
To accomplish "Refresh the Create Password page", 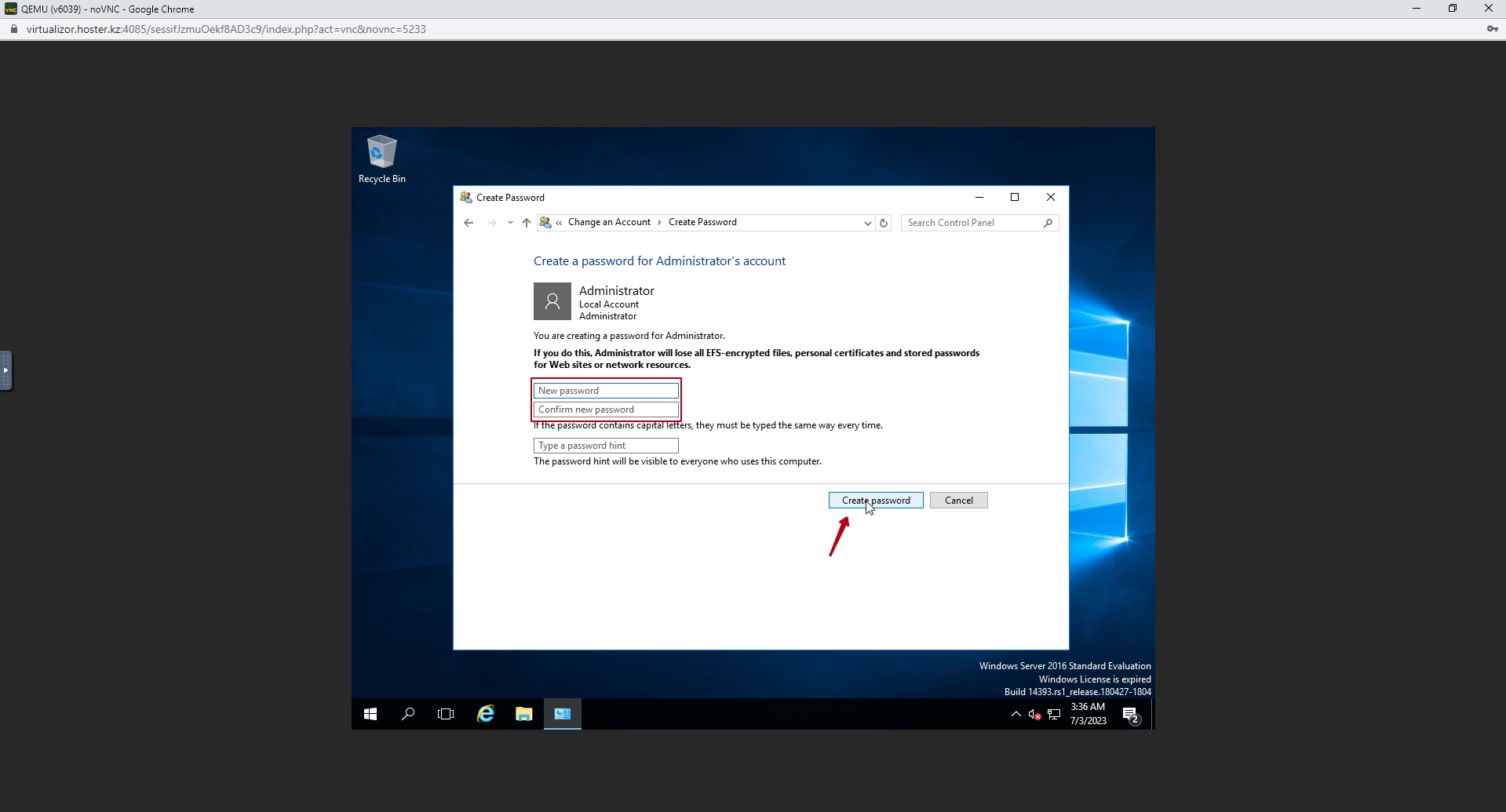I will [x=884, y=223].
